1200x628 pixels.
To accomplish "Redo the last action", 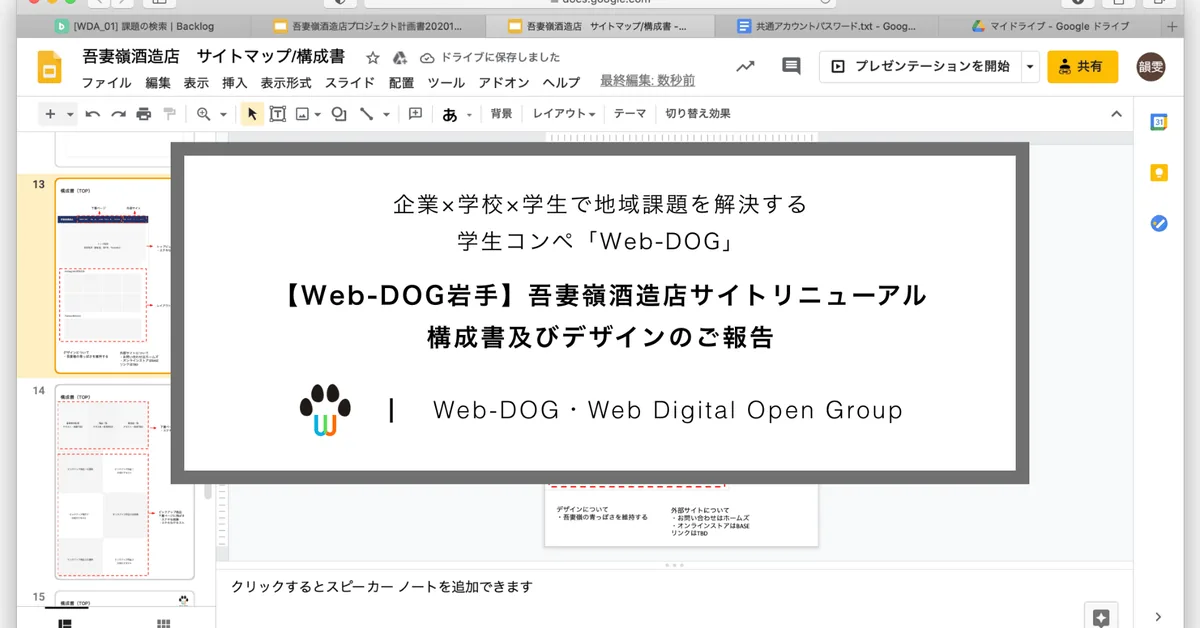I will click(x=118, y=114).
